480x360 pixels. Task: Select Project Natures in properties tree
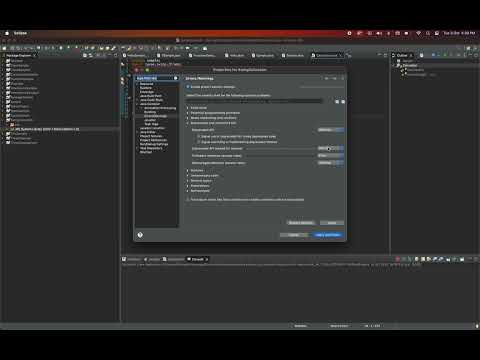tap(151, 136)
